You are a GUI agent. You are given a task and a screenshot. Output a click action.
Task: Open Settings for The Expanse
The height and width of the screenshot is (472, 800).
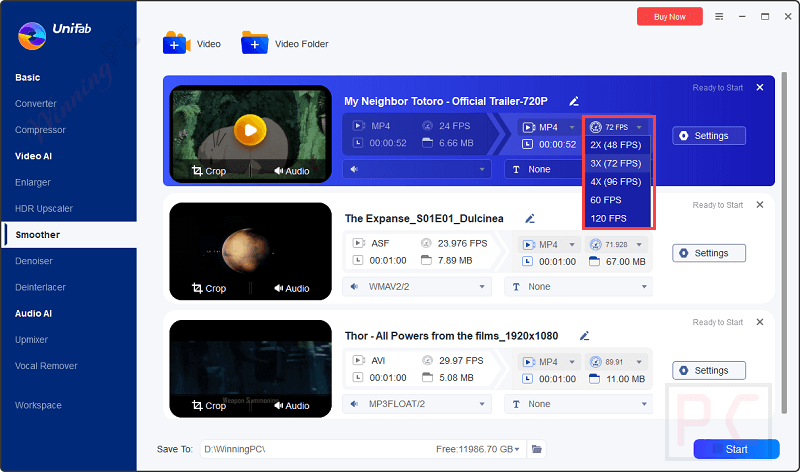coord(709,253)
